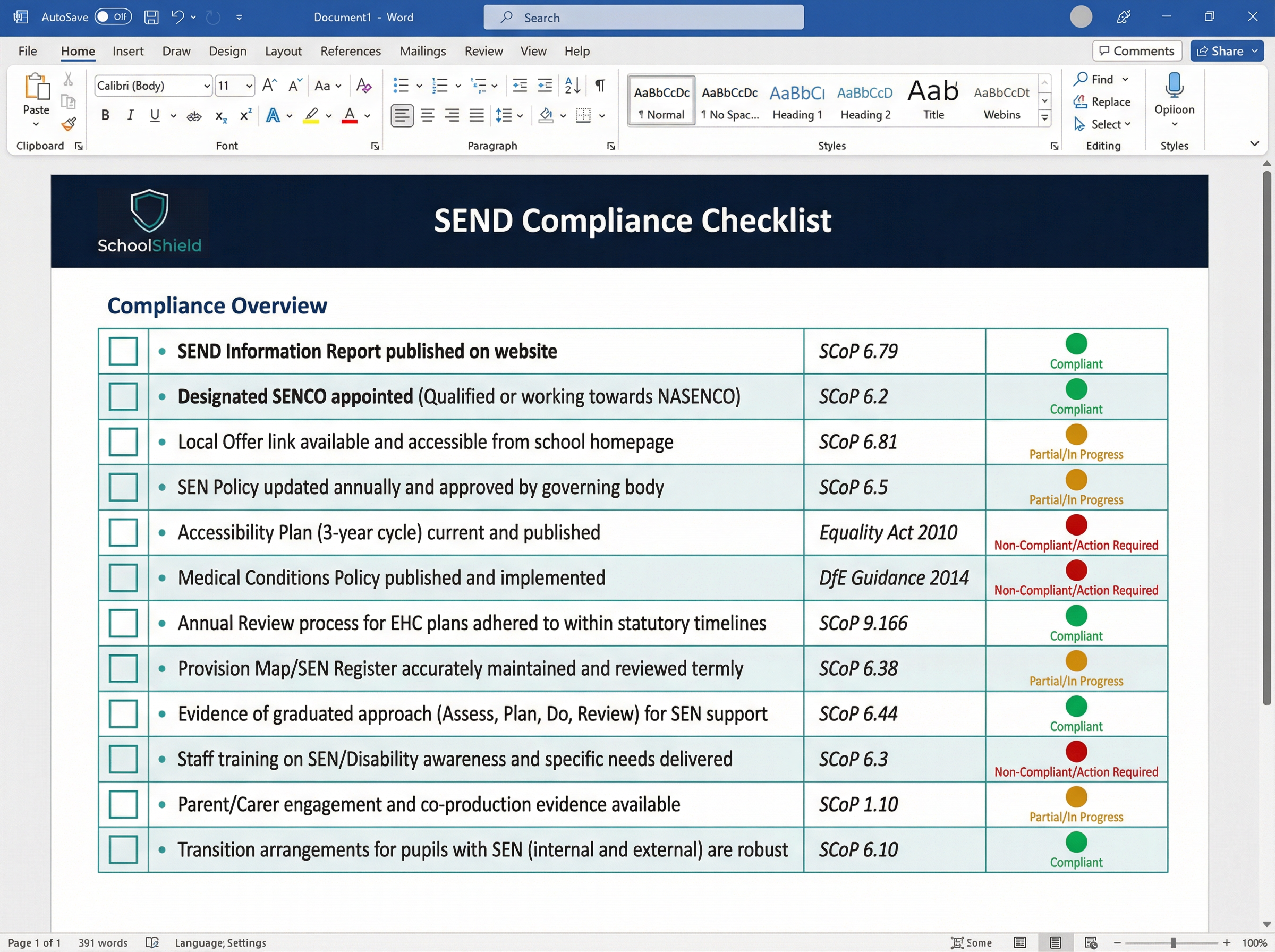Show paragraph marks
1275x952 pixels.
point(599,86)
